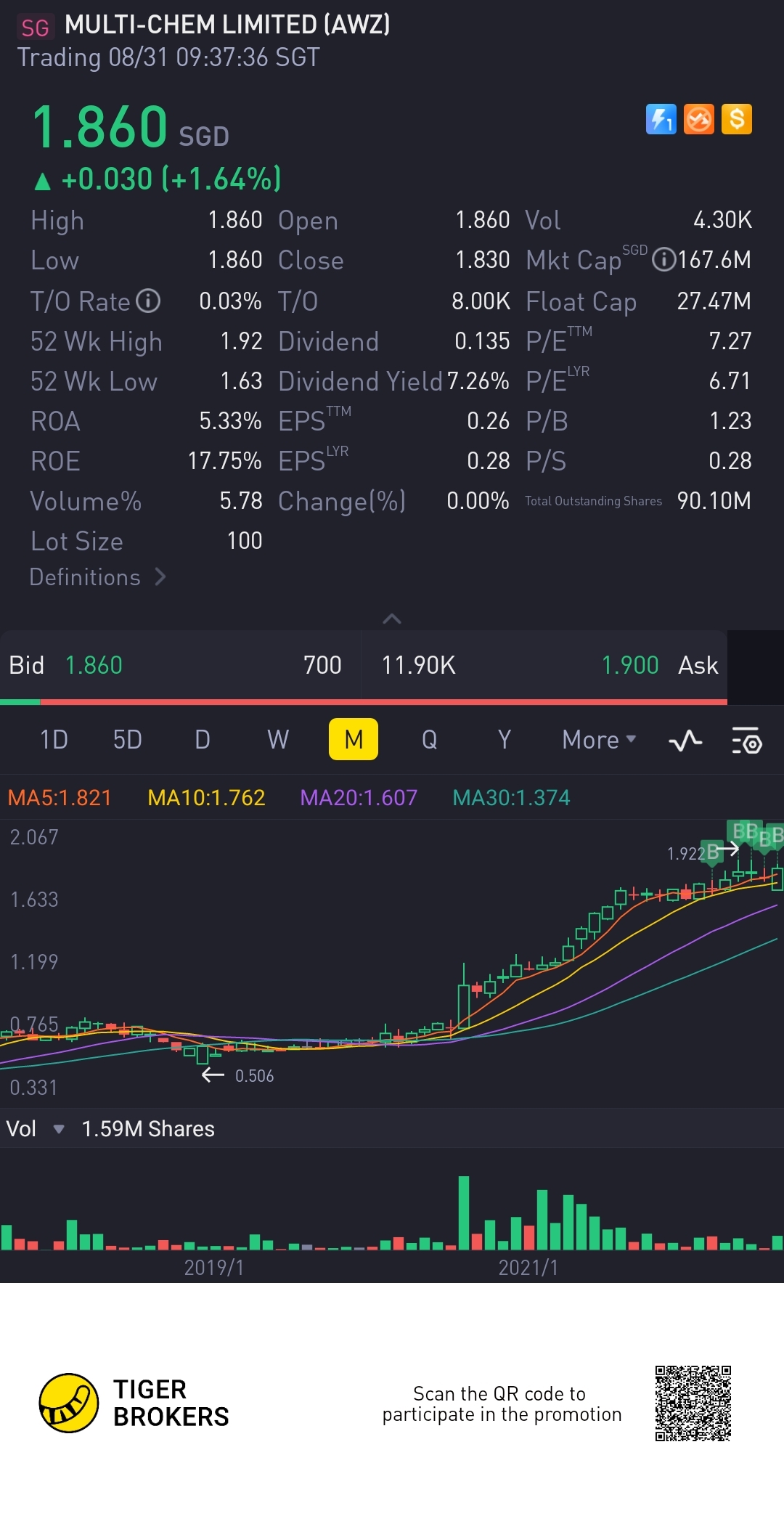Tap the 0.506 low price marker
The height and width of the screenshot is (1524, 784).
[x=254, y=1076]
